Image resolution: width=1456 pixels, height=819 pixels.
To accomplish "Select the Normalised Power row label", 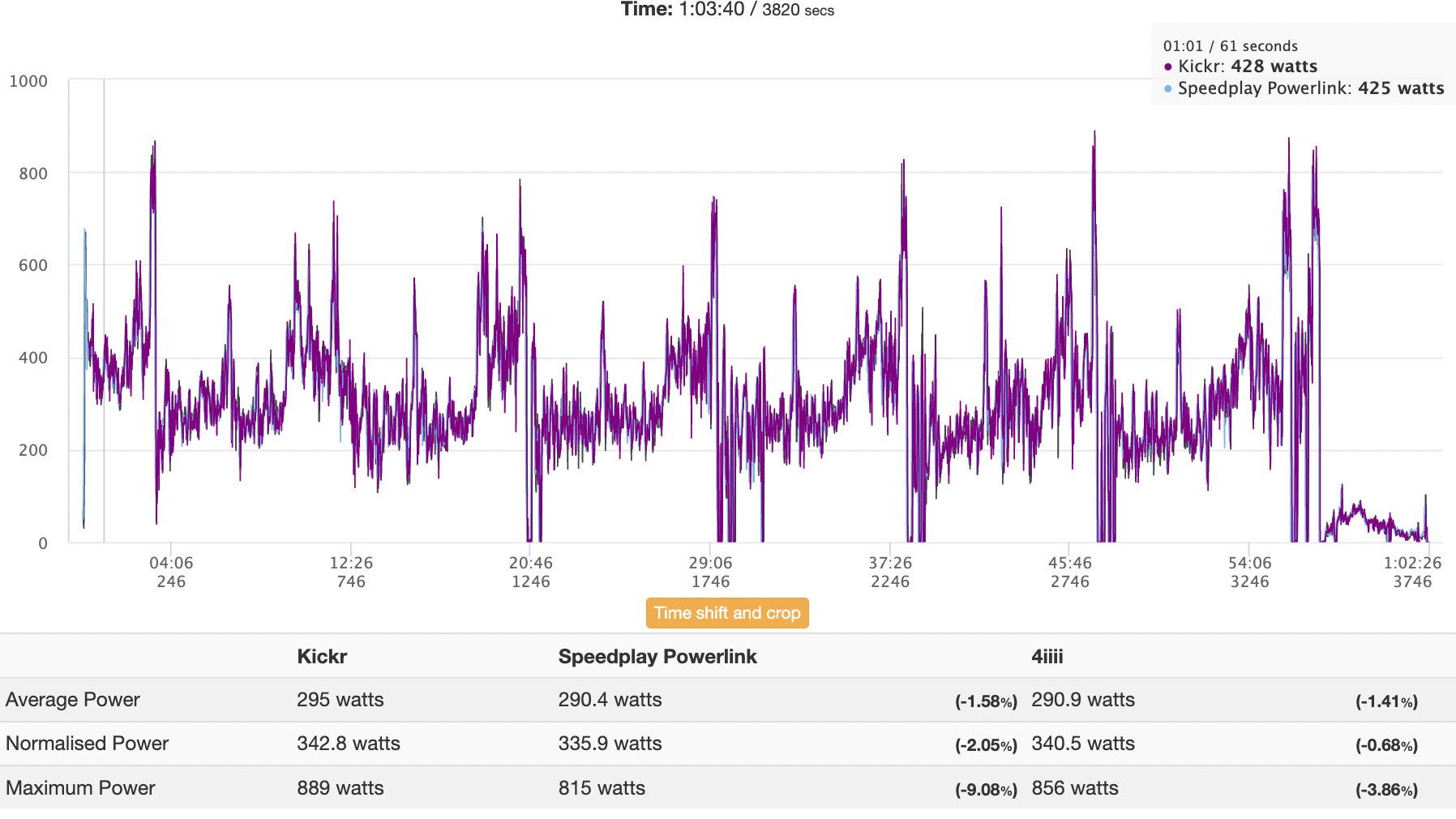I will [x=88, y=744].
